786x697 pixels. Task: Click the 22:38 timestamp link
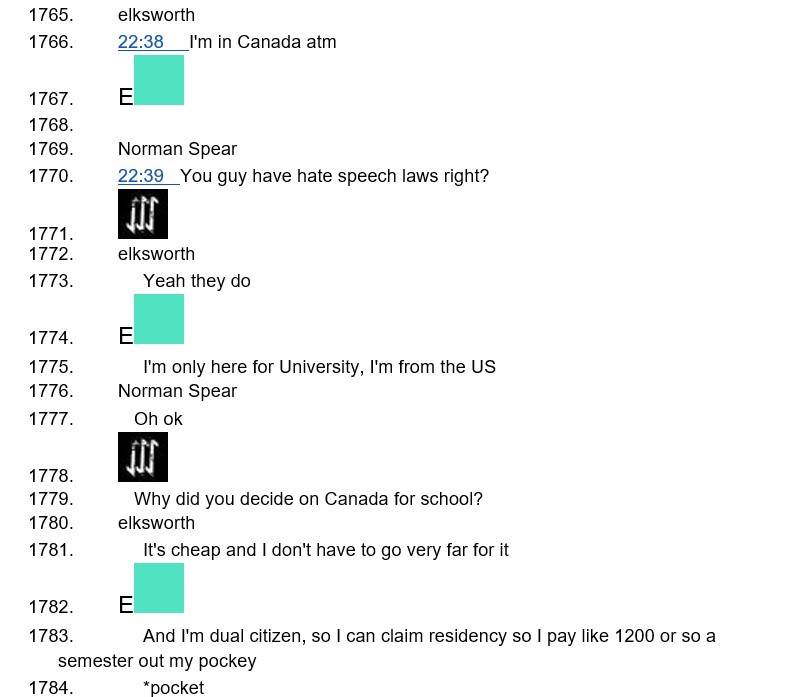click(141, 42)
